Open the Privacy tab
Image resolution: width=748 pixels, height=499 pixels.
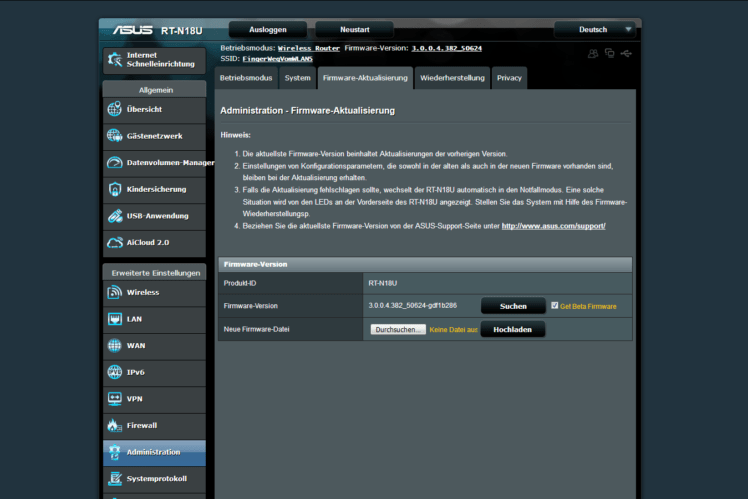pyautogui.click(x=509, y=78)
